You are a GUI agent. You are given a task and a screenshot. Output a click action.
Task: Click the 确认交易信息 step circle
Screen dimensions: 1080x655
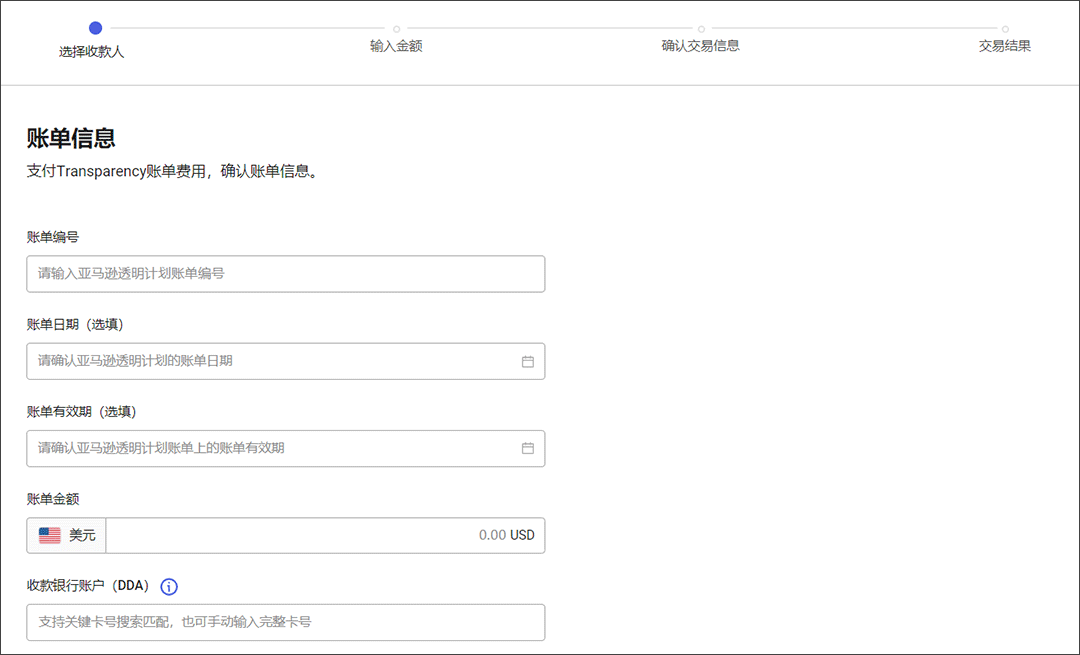(701, 29)
